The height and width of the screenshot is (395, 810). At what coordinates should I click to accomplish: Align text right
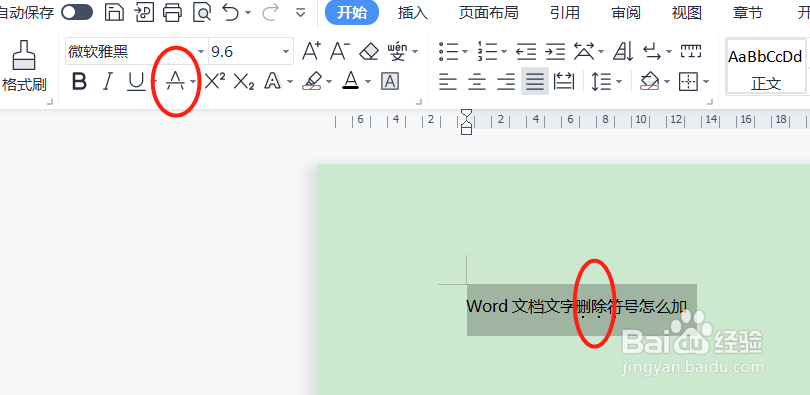pyautogui.click(x=506, y=81)
